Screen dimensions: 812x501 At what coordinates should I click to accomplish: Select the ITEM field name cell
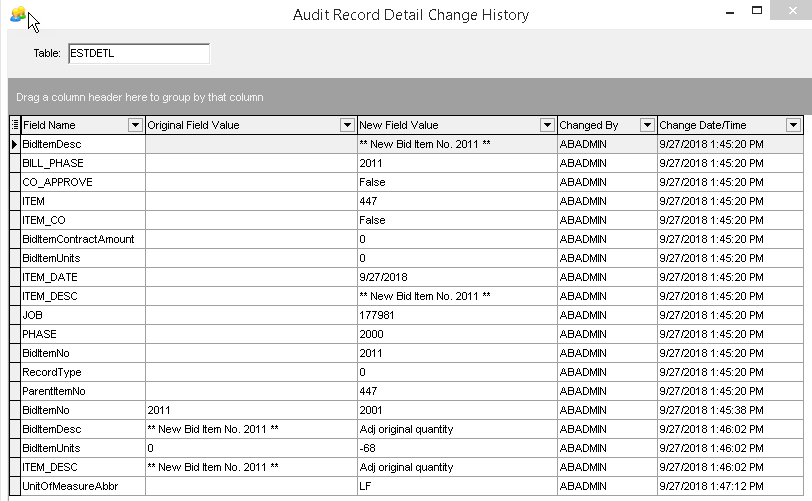tap(83, 201)
